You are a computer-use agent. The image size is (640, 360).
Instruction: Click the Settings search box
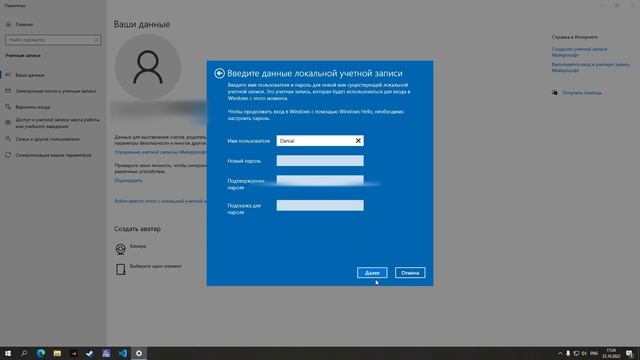point(53,40)
